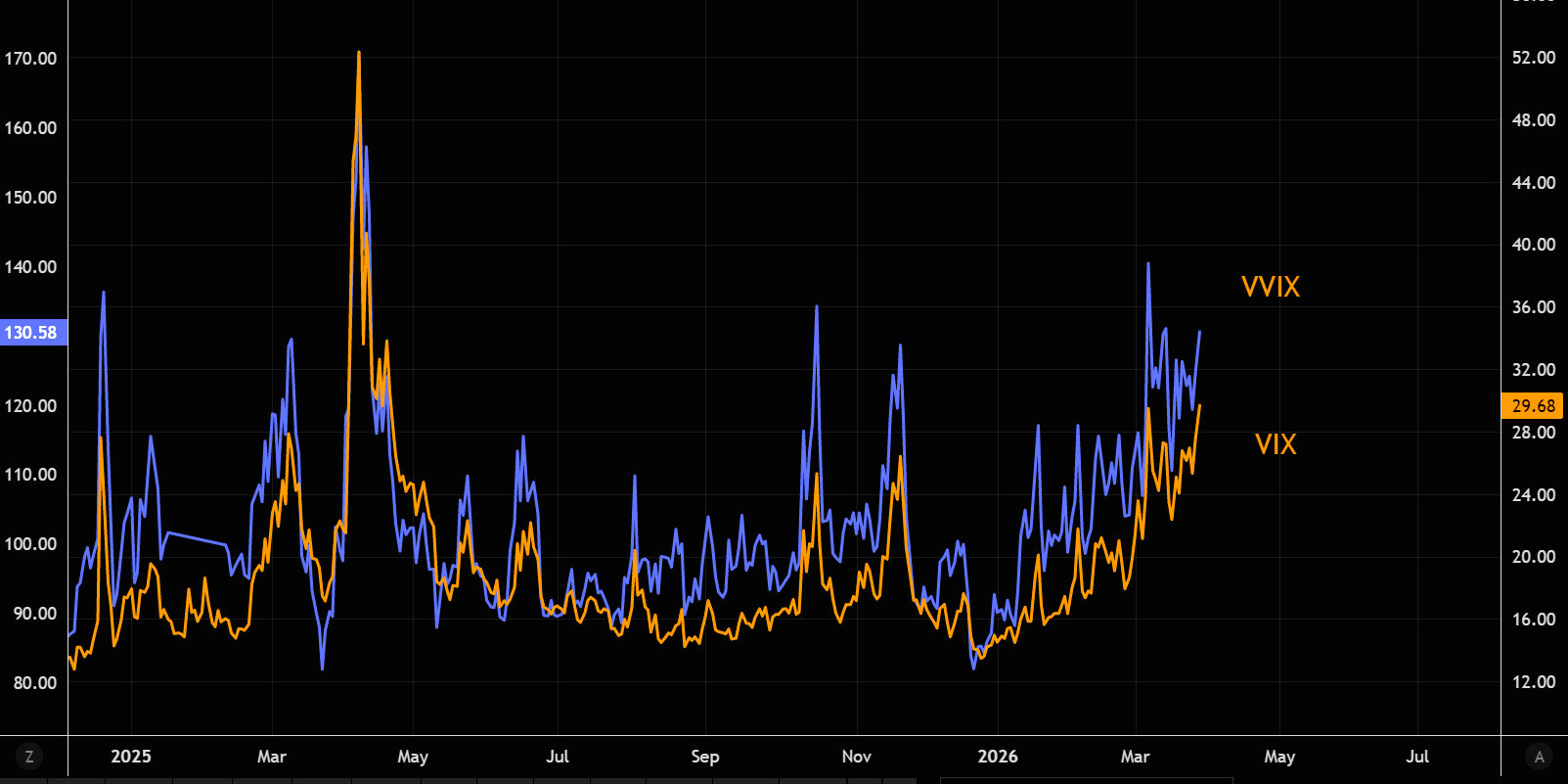This screenshot has height=784, width=1568.
Task: Click the blue 130.58 price tag
Action: 32,333
